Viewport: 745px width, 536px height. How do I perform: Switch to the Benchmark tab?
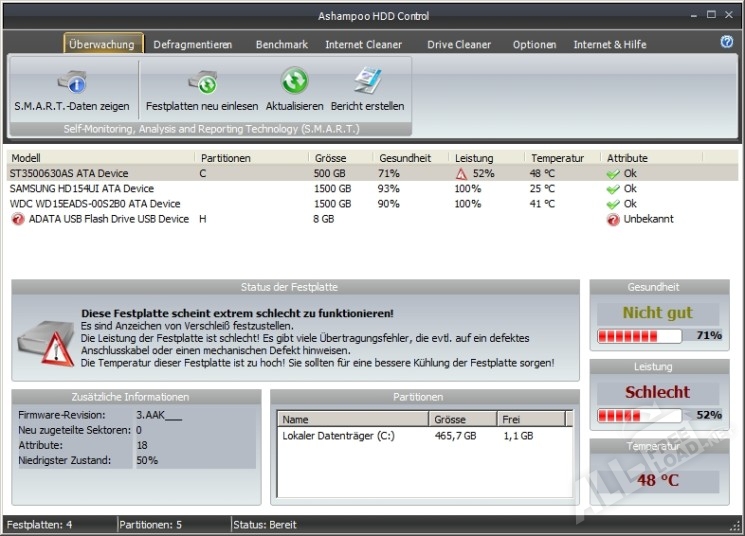tap(280, 44)
